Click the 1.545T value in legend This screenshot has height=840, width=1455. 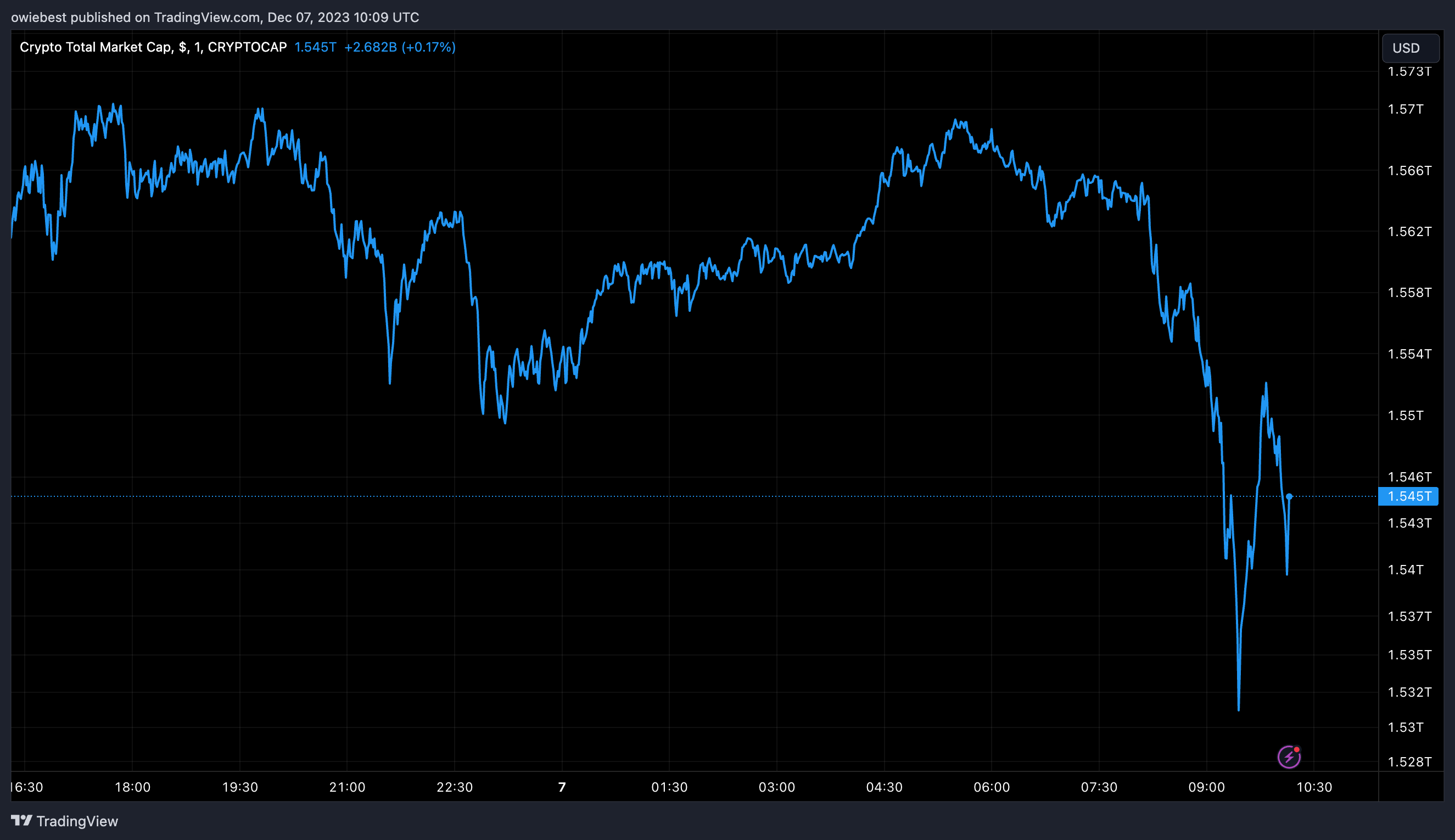point(315,47)
